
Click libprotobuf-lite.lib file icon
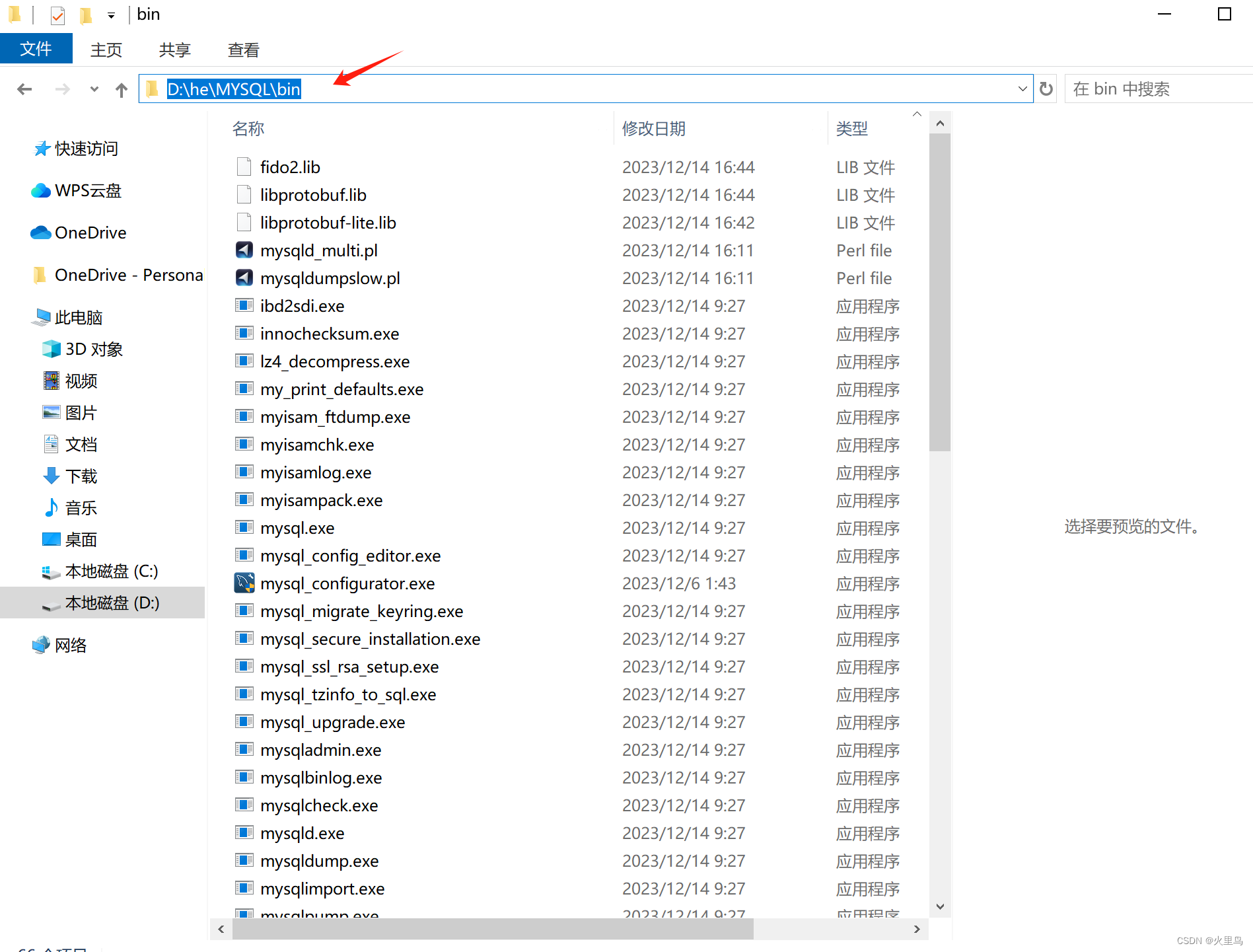point(244,222)
